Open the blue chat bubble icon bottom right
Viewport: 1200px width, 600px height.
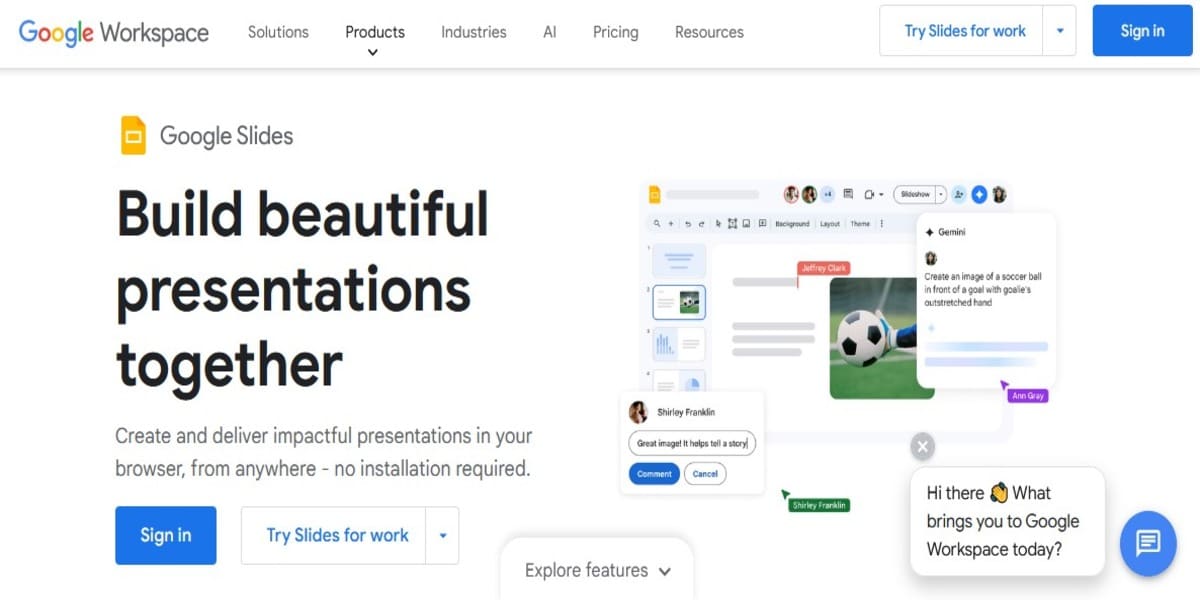coord(1147,543)
